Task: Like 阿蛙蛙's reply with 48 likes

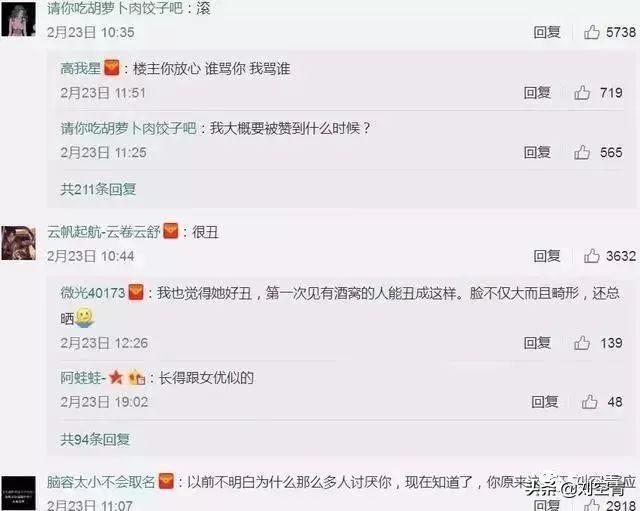Action: coord(589,402)
